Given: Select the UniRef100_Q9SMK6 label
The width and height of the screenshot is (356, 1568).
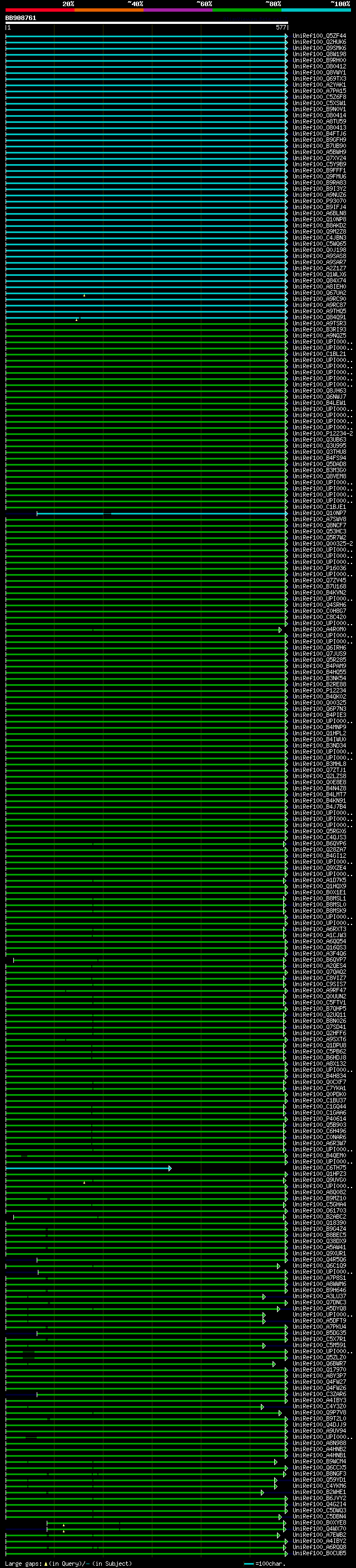Looking at the screenshot, I should 319,48.
